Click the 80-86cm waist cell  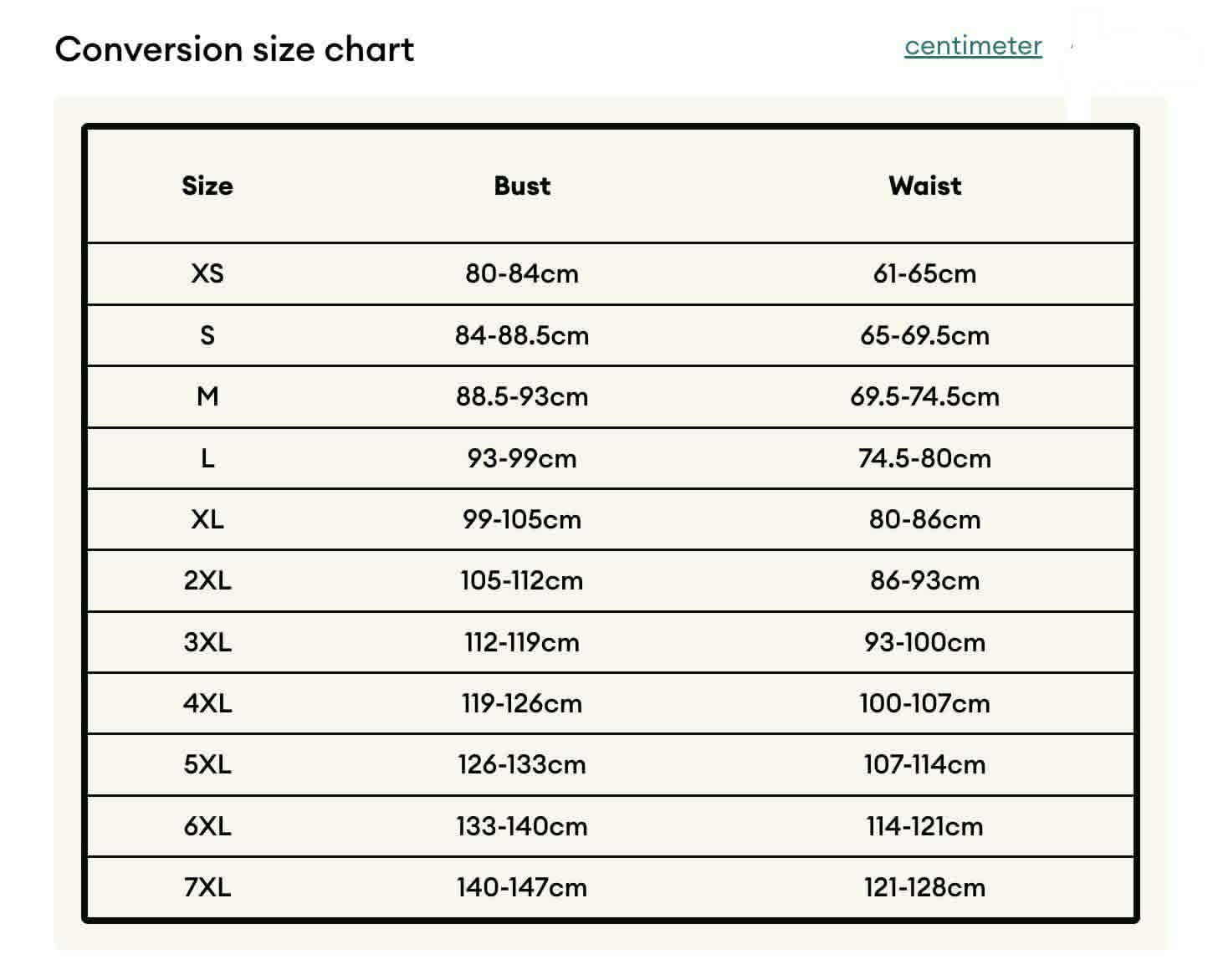925,519
